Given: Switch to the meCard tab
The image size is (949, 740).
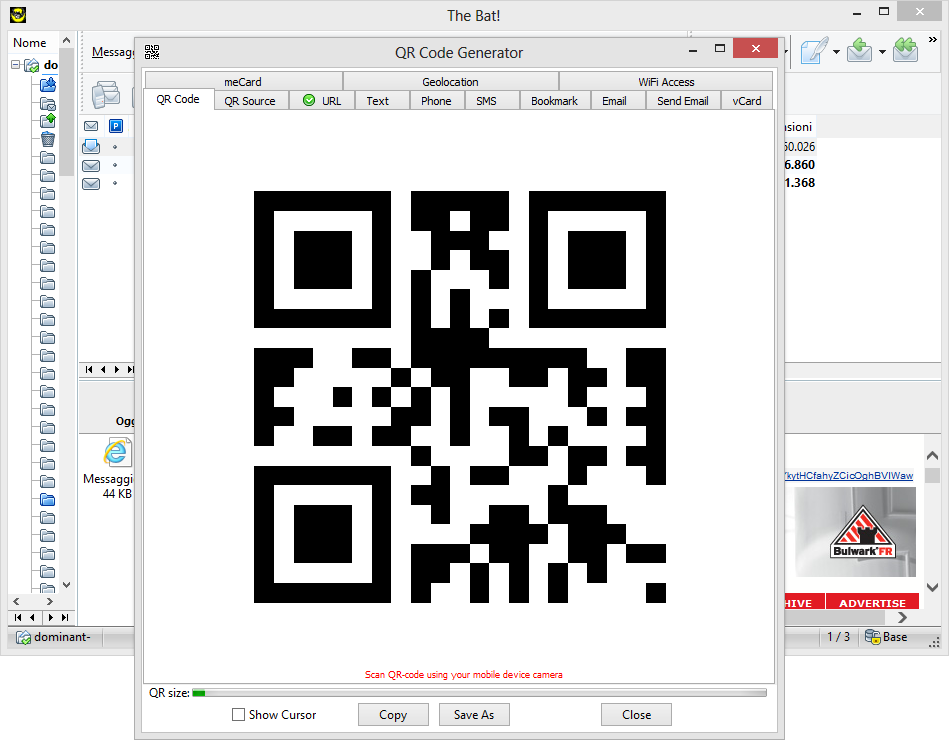Looking at the screenshot, I should [x=243, y=82].
